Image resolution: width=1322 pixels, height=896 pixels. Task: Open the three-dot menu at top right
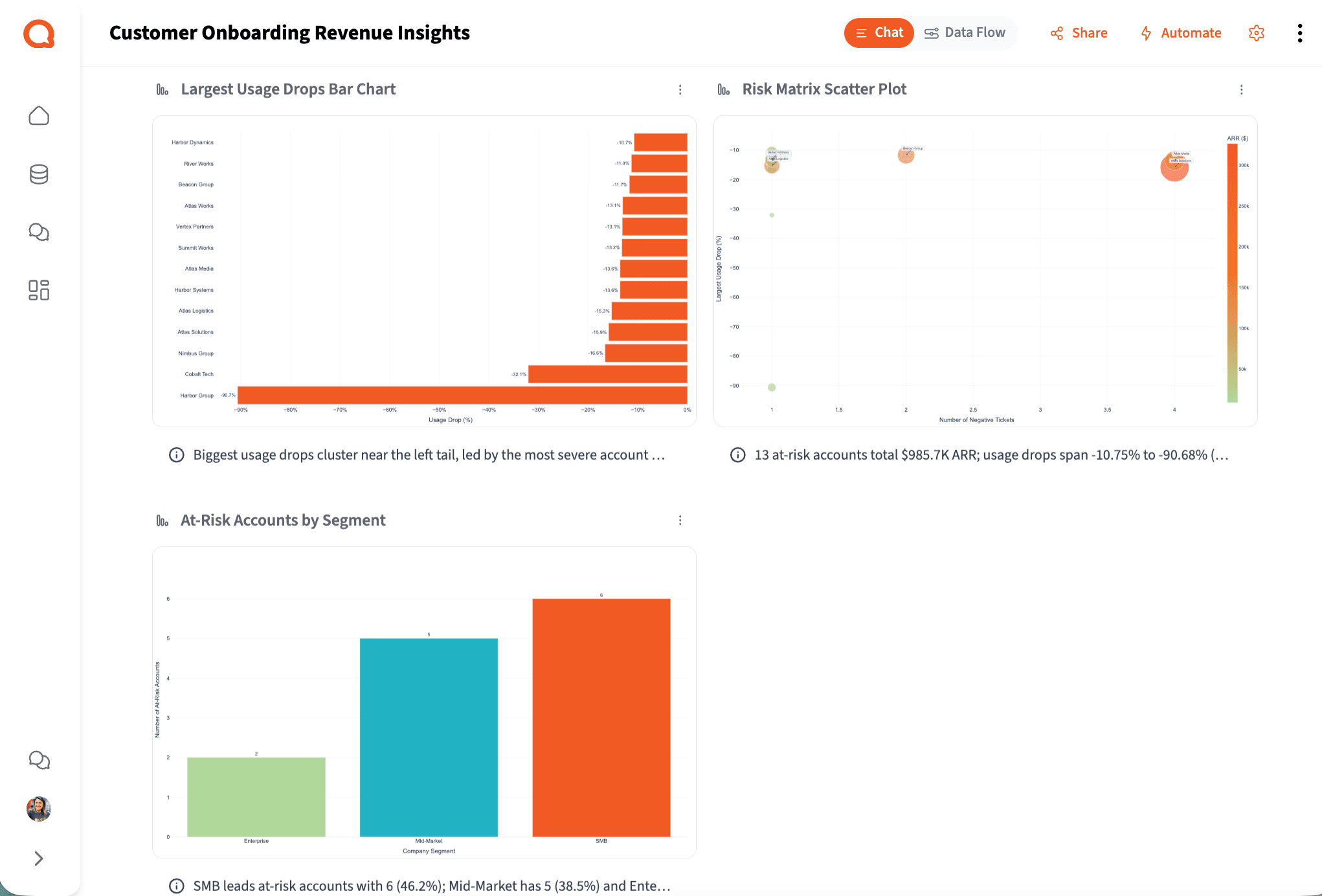pyautogui.click(x=1300, y=33)
